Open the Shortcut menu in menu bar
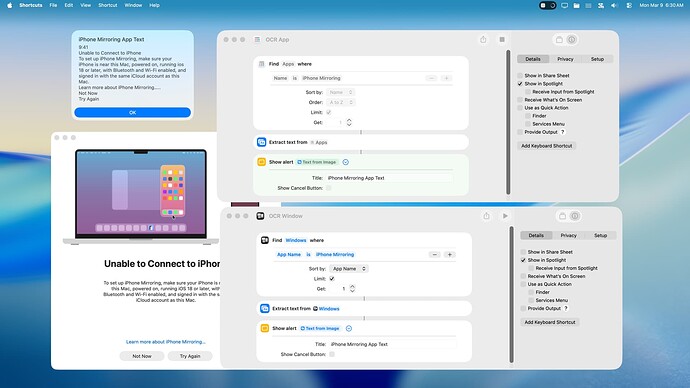 pos(107,5)
